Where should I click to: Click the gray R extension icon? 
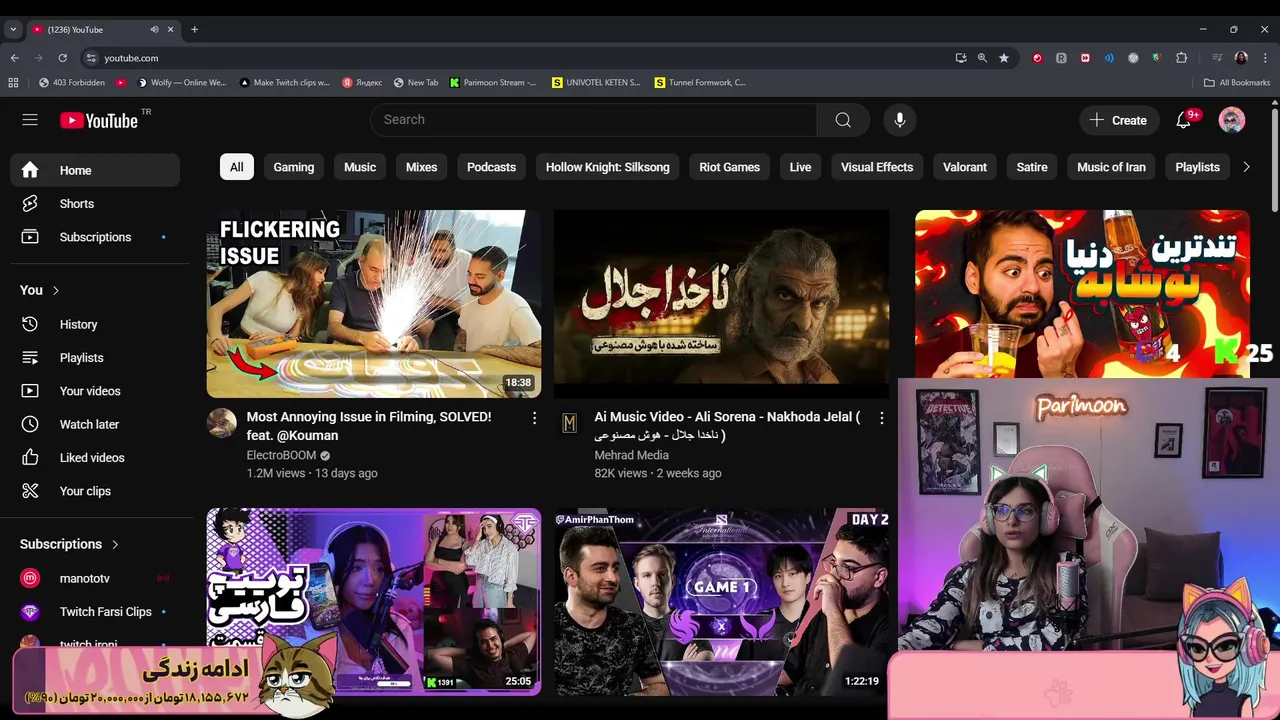point(1061,58)
